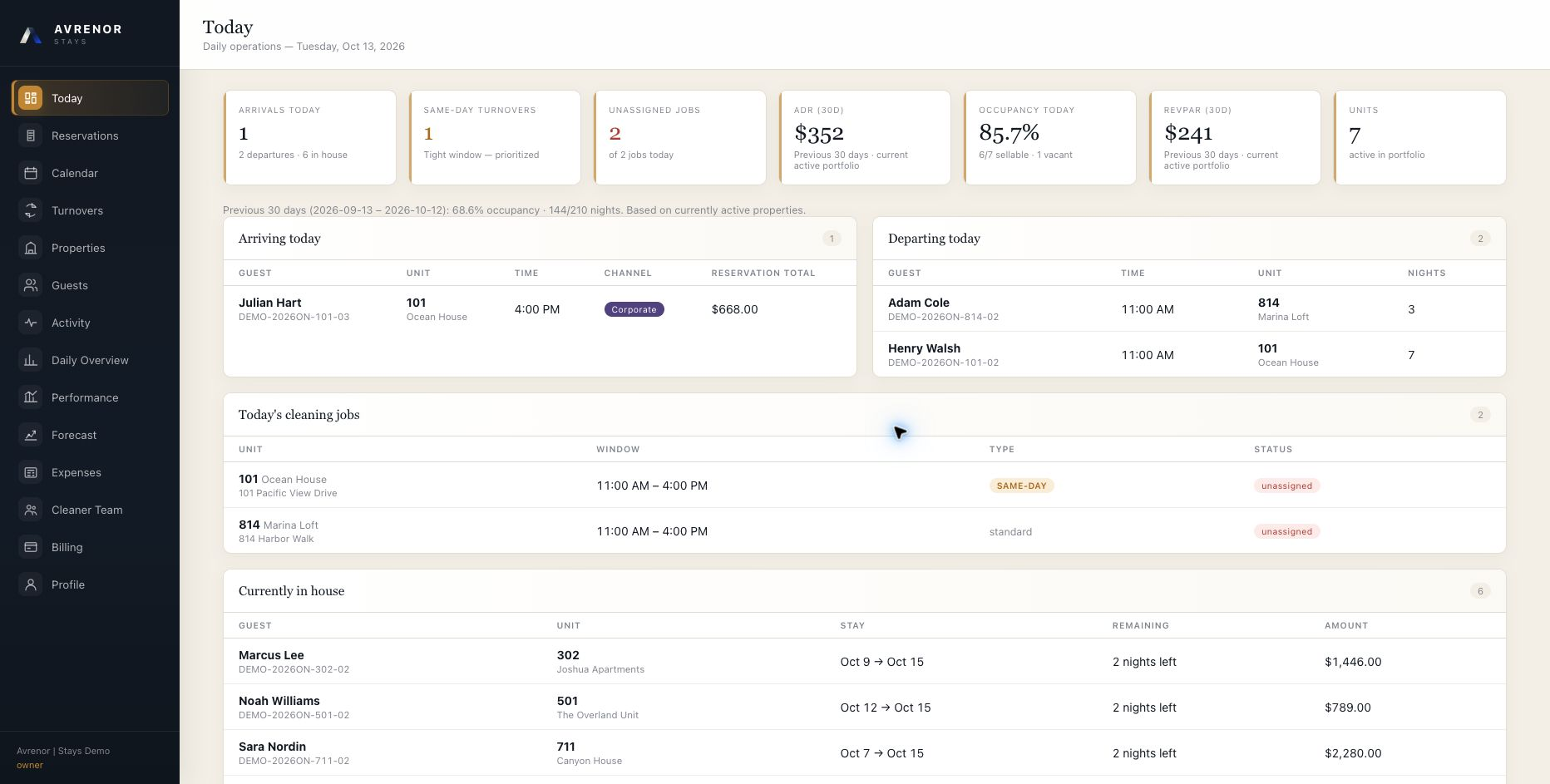
Task: Click the $2,280.00 amount
Action: 1353,753
